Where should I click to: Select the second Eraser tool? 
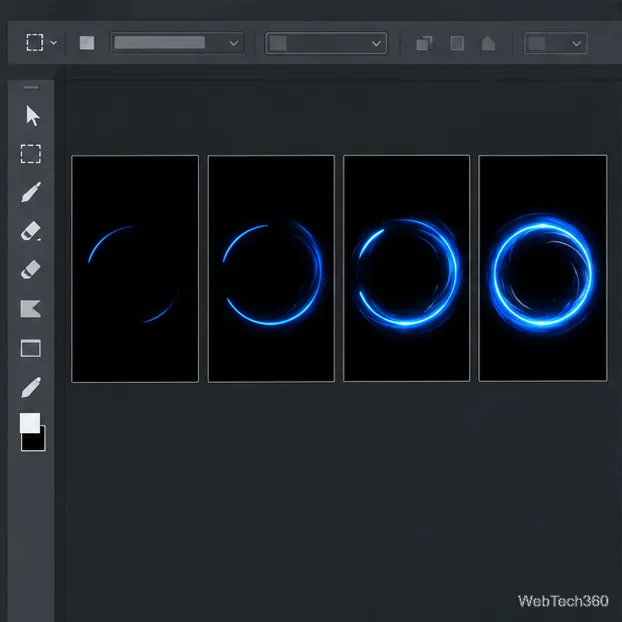31,269
